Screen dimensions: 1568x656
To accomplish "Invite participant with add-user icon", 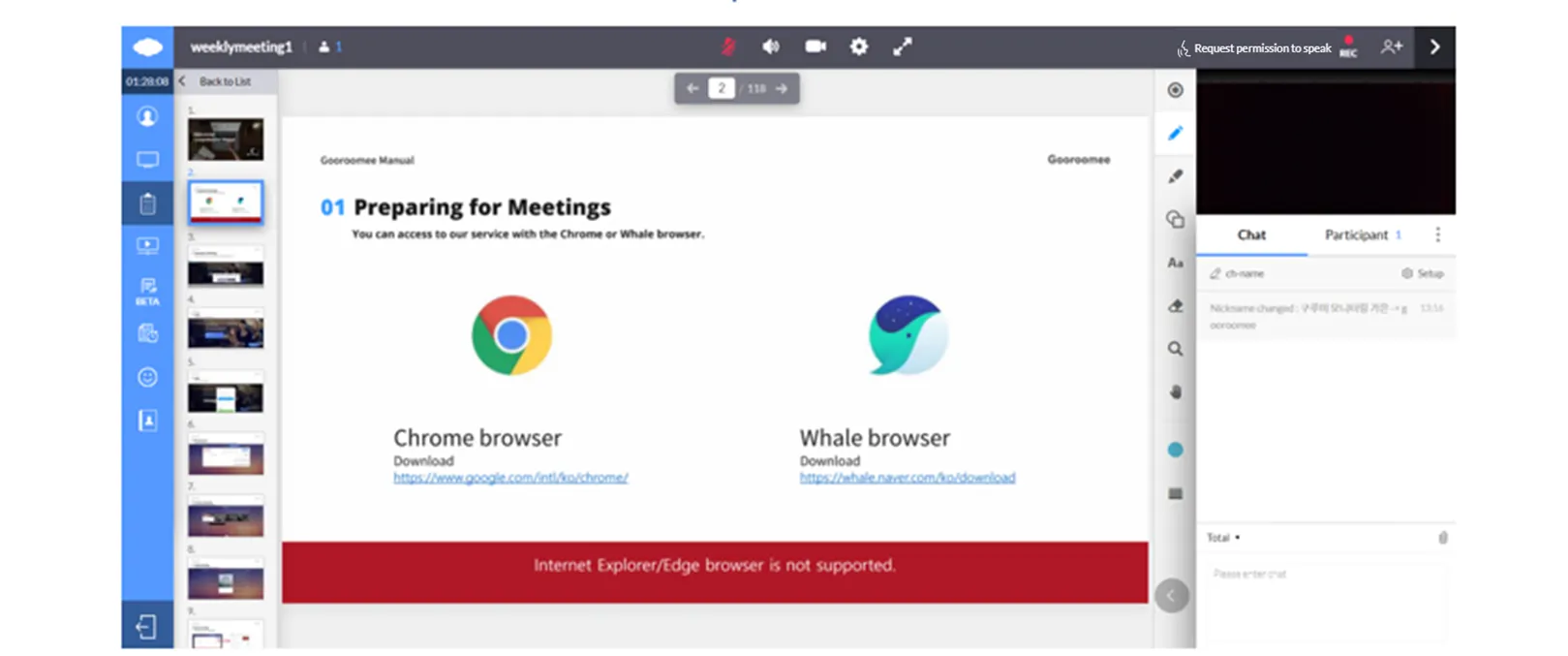I will tap(1392, 47).
